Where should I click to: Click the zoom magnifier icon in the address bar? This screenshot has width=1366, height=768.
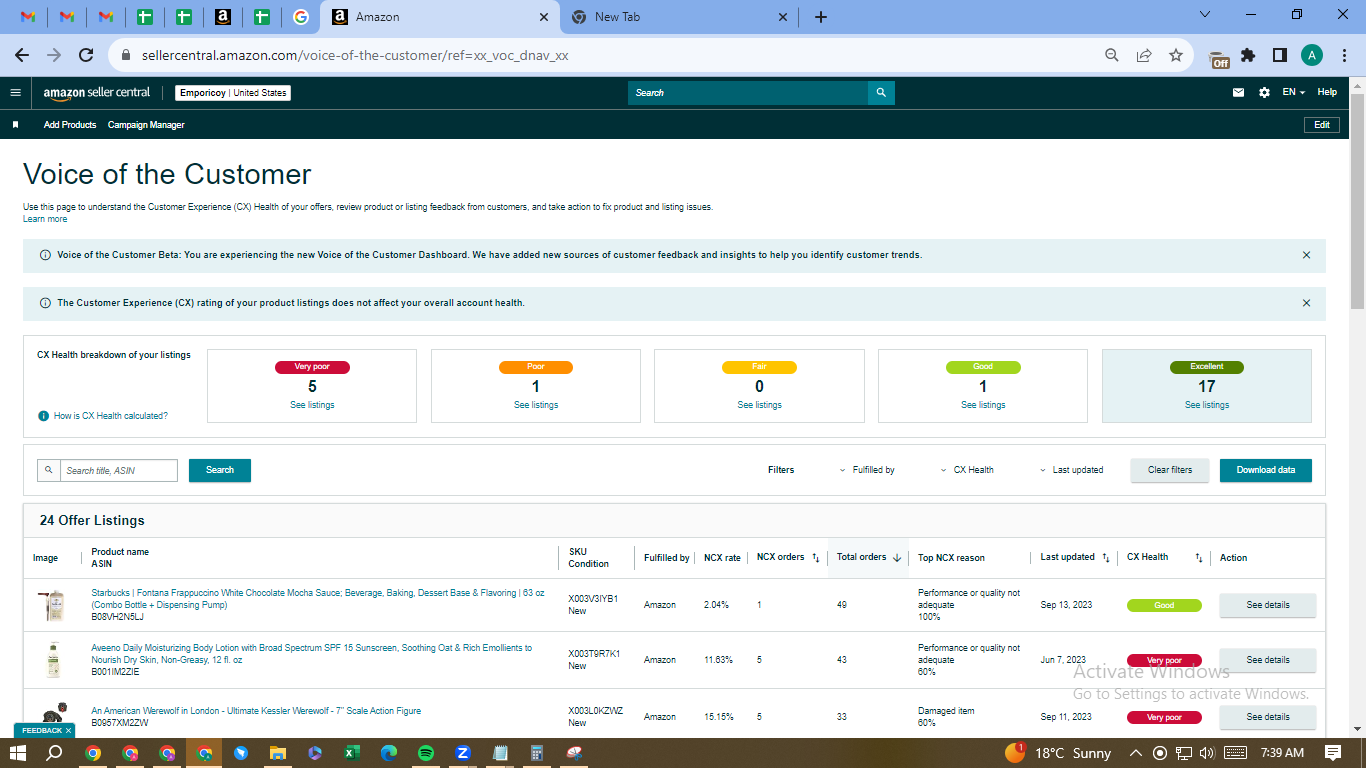(1112, 56)
